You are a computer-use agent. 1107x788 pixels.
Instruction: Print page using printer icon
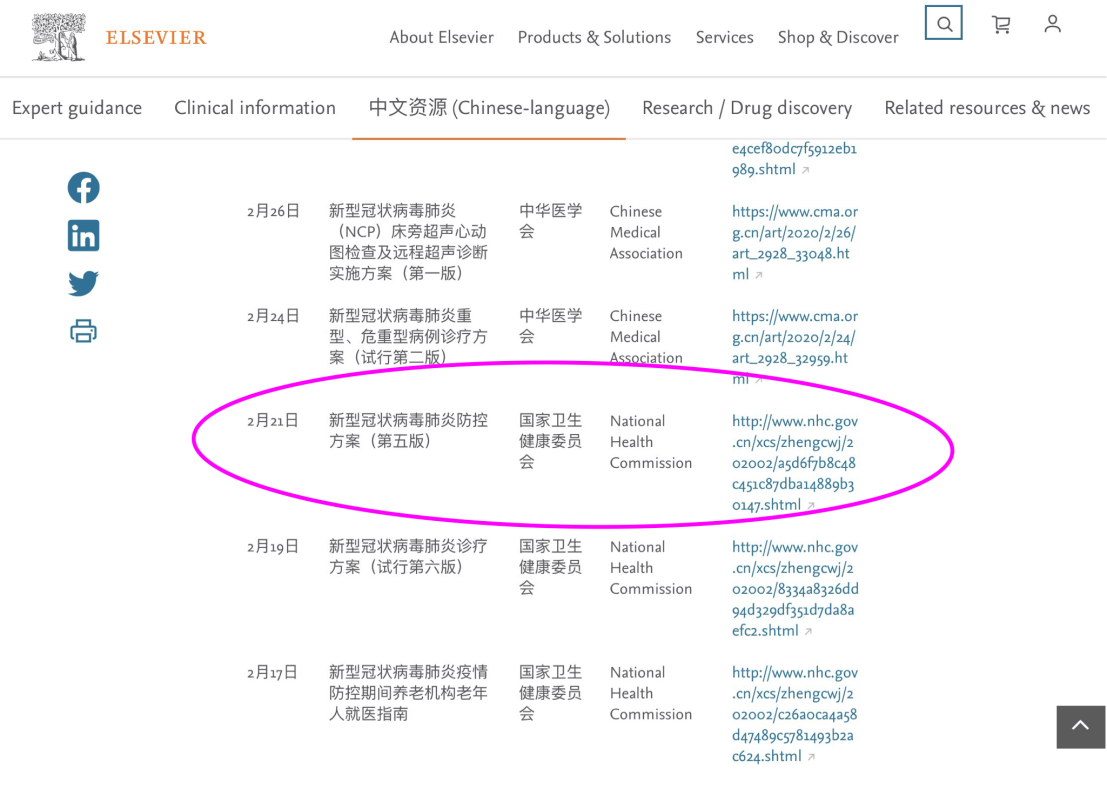pos(84,331)
